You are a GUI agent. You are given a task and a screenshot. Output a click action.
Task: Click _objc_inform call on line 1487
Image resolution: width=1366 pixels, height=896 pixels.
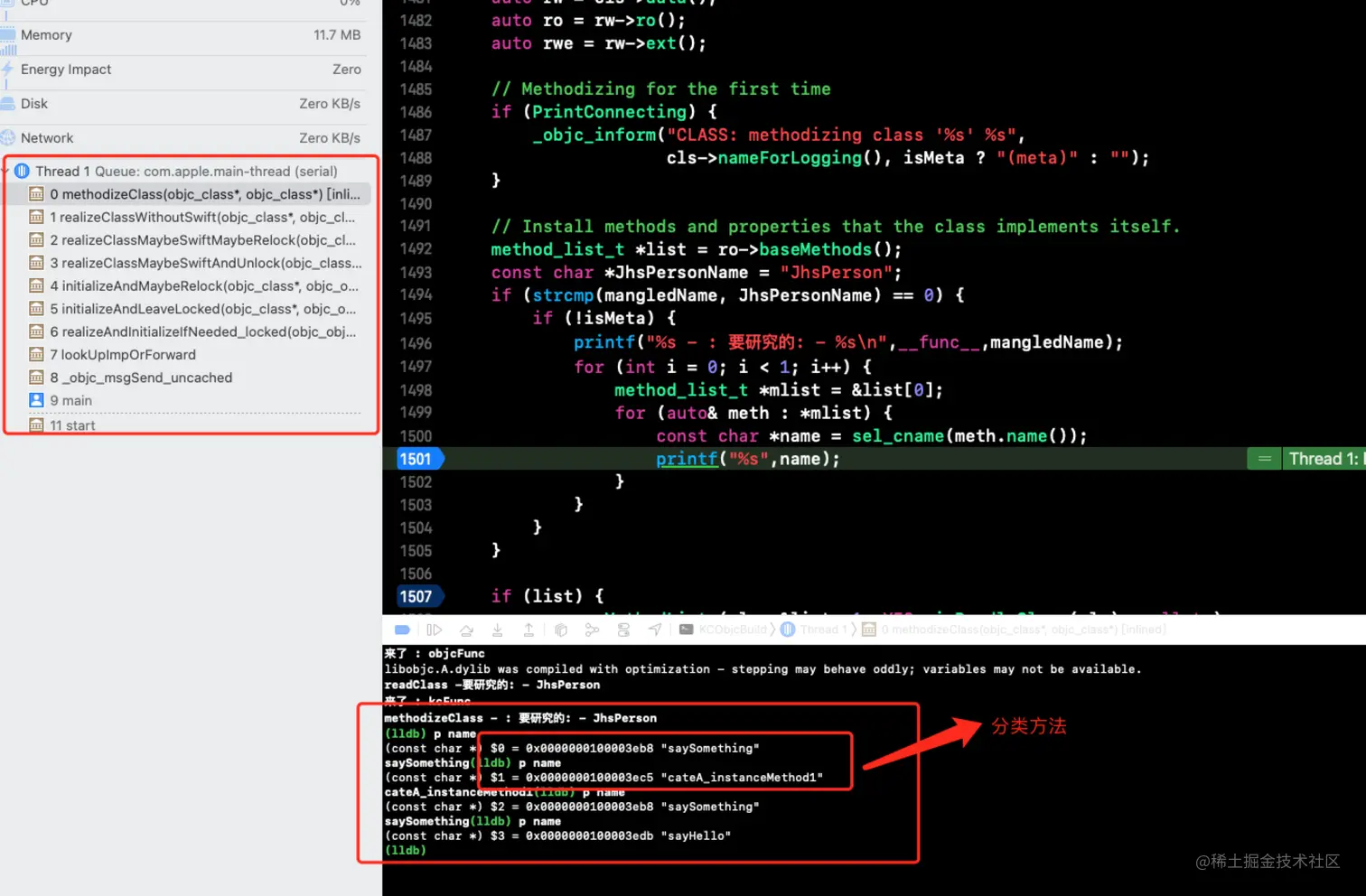(x=594, y=135)
